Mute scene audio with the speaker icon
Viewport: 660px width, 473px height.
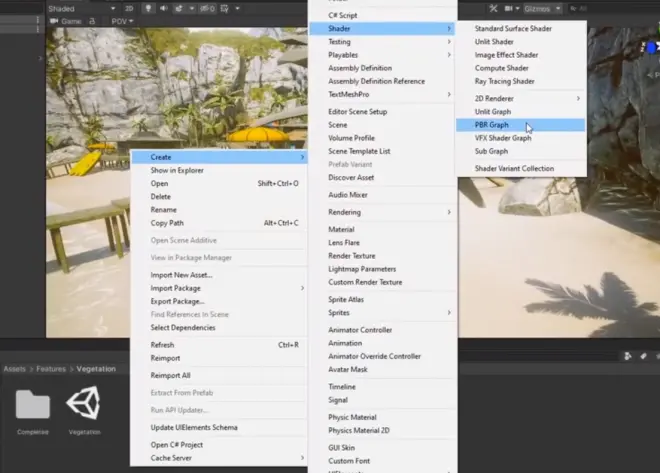[164, 8]
